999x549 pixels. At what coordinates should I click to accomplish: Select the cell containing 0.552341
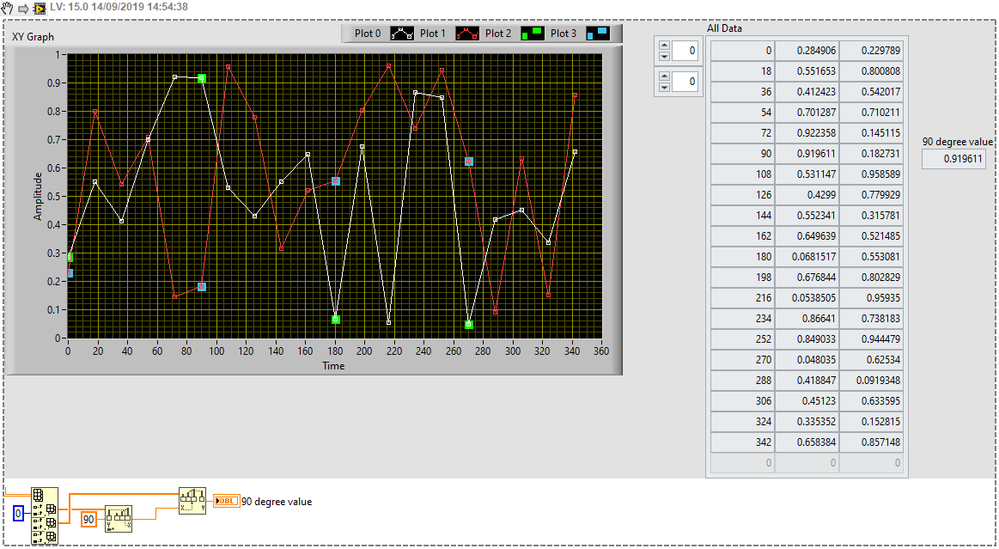(x=807, y=215)
